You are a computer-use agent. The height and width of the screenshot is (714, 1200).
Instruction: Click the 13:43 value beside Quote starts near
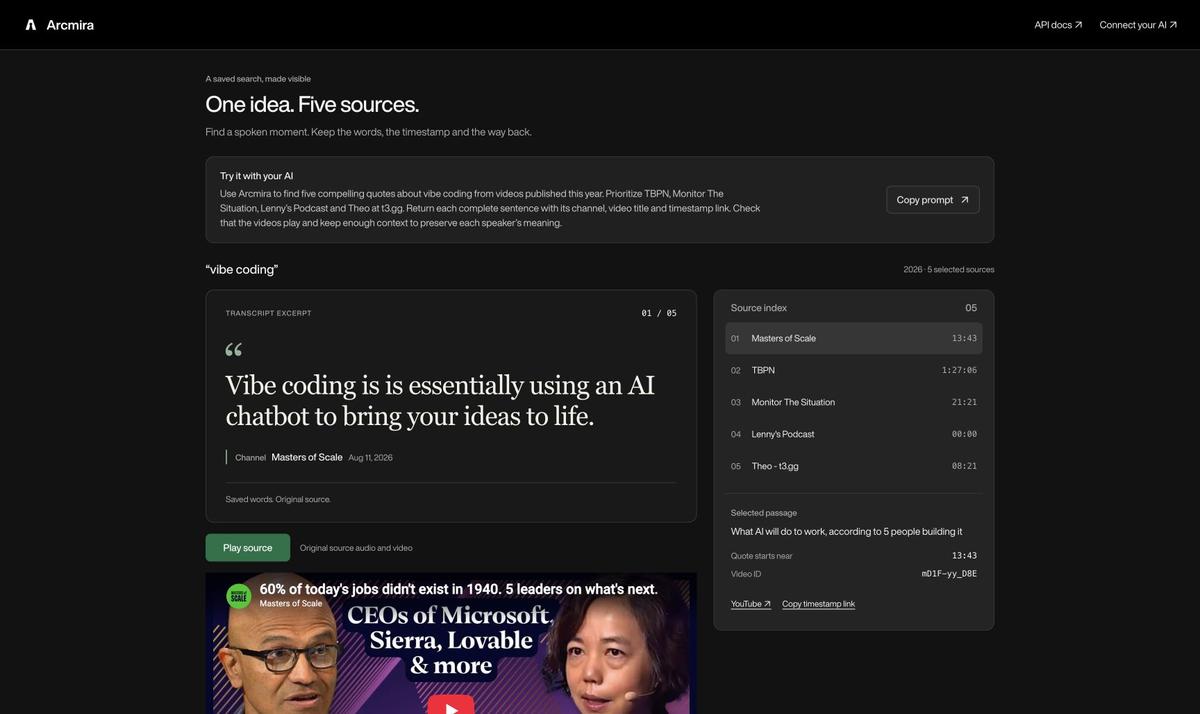964,556
